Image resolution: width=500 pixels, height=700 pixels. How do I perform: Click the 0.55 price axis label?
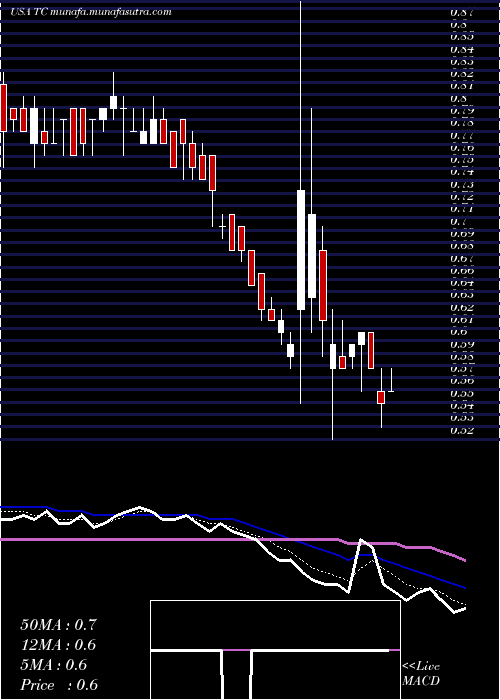(x=461, y=393)
